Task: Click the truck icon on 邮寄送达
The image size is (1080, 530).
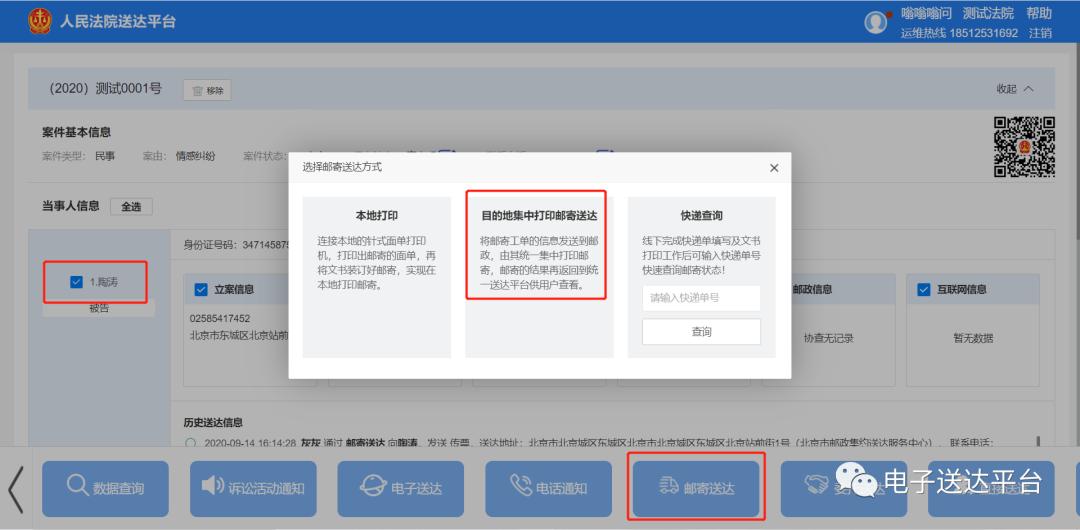Action: 669,487
